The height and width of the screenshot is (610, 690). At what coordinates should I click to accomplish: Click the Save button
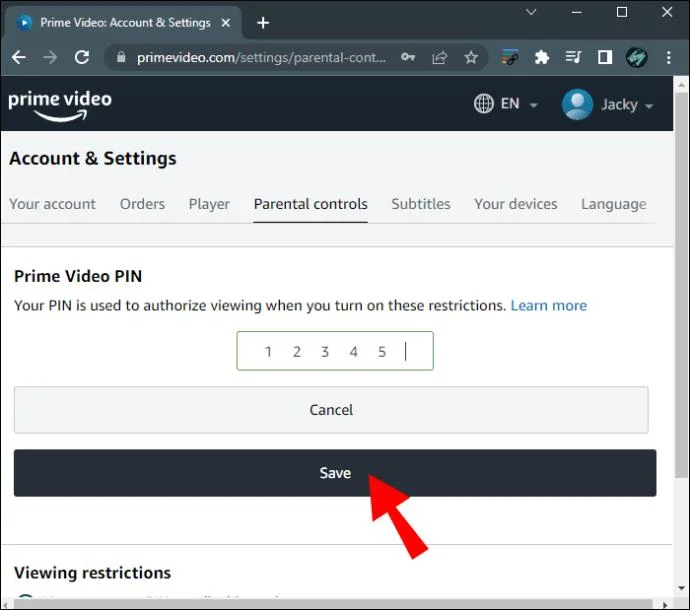335,473
